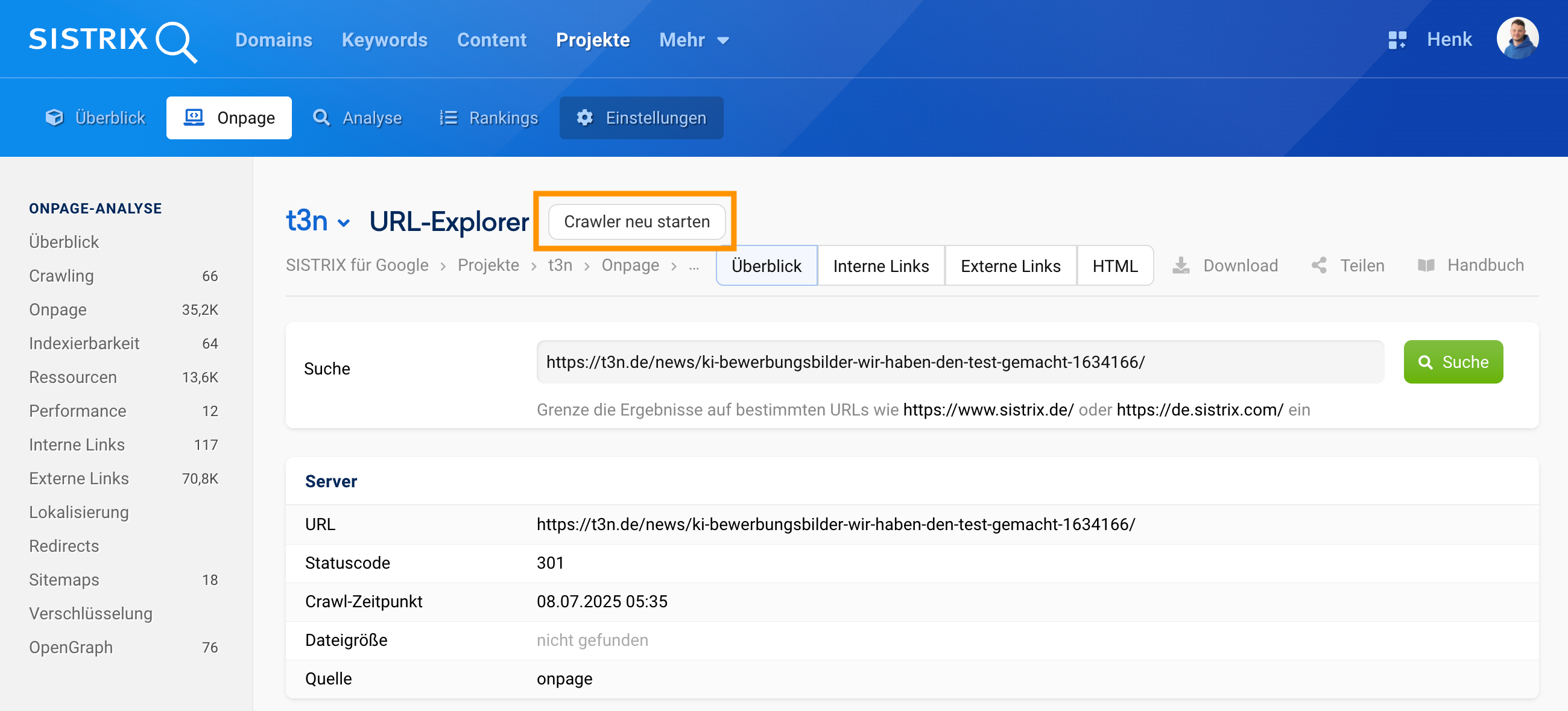The width and height of the screenshot is (1568, 711).
Task: Open the t3n project dropdown
Action: coord(318,221)
